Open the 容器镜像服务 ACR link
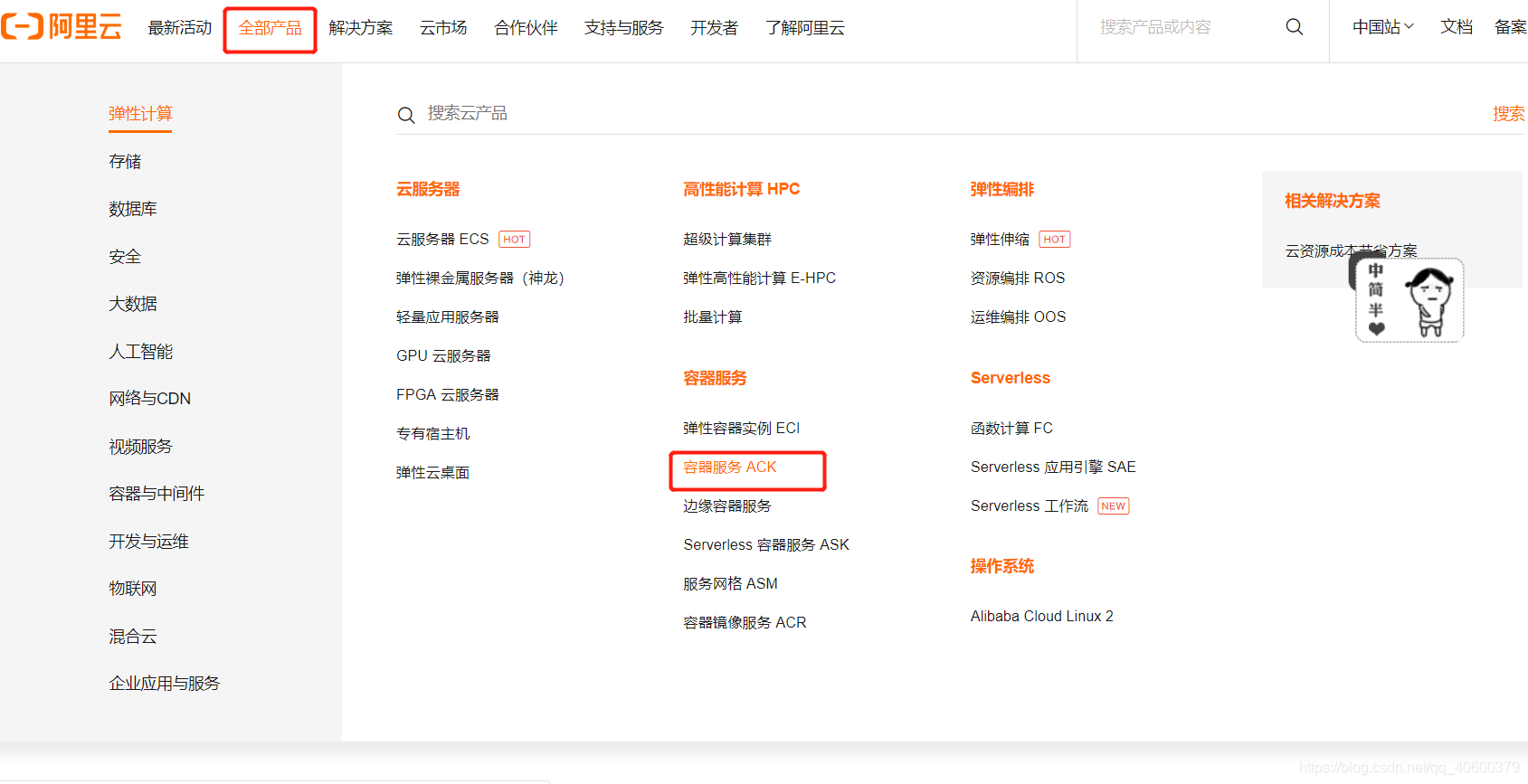The image size is (1528, 784). pos(745,622)
